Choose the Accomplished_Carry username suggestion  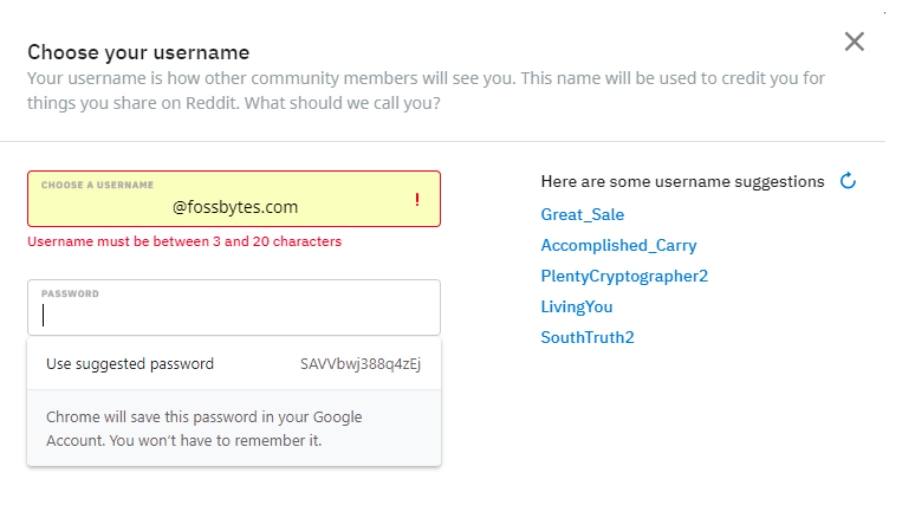pos(618,245)
